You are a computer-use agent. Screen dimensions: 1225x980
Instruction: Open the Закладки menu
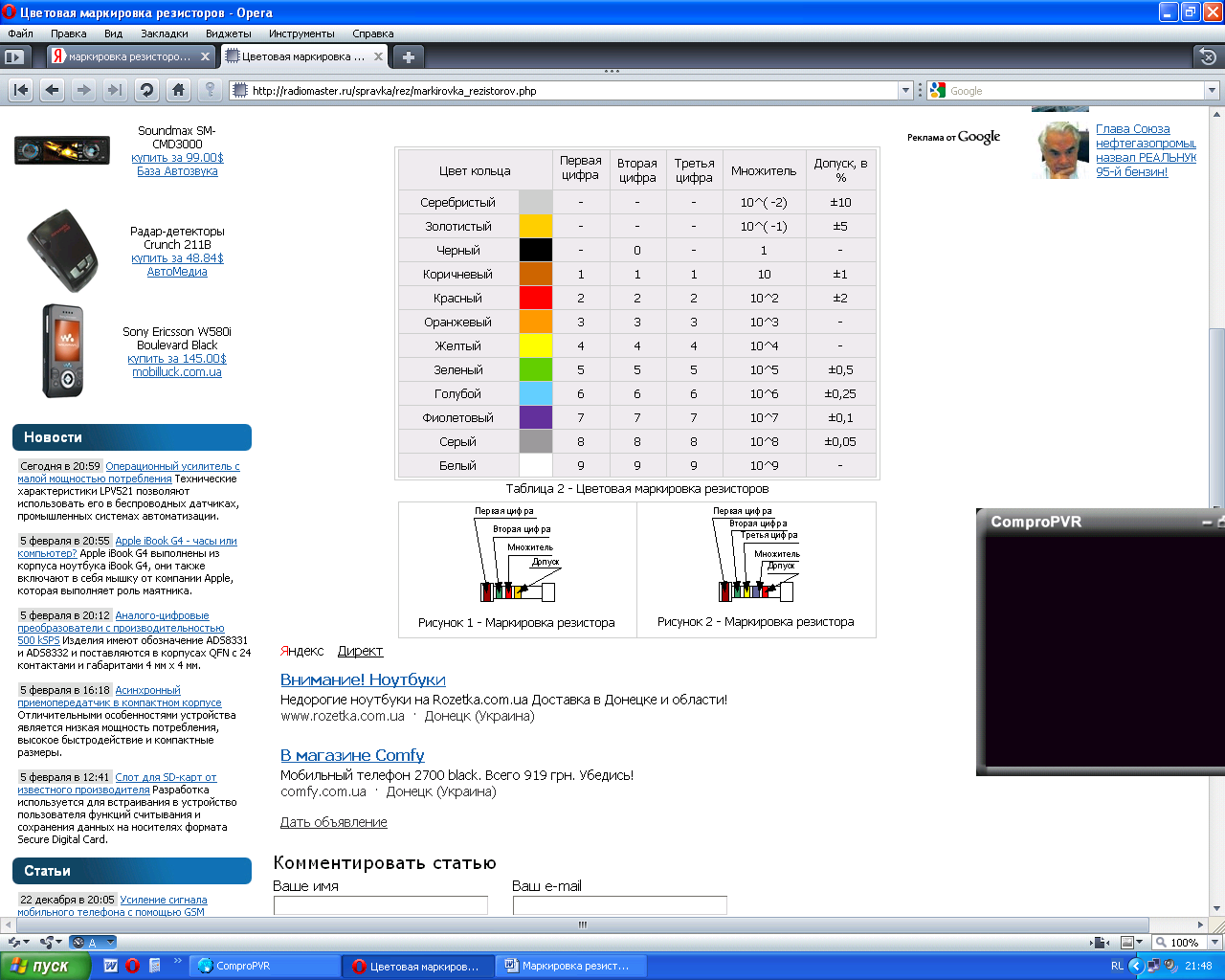165,33
